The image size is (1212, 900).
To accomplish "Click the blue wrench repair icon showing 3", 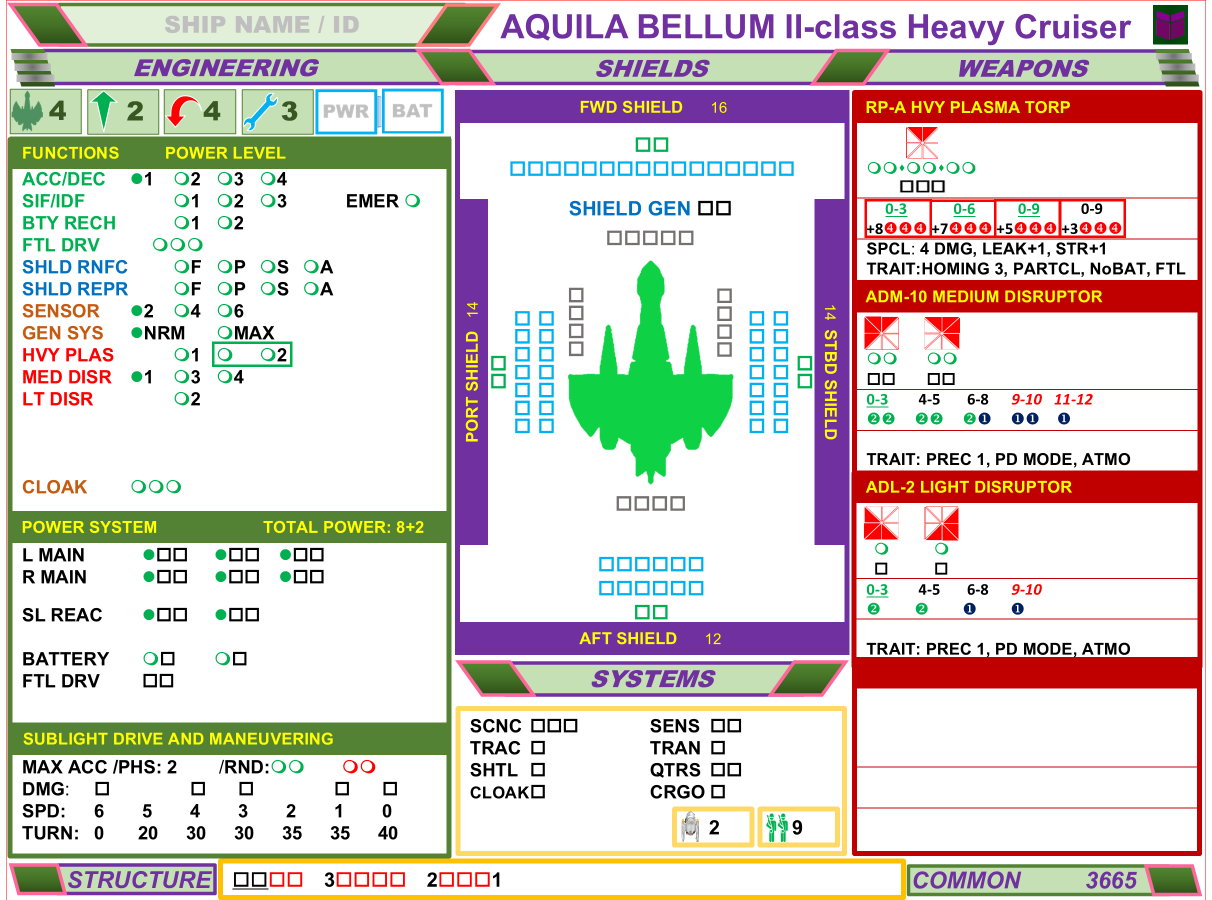I will [x=259, y=111].
